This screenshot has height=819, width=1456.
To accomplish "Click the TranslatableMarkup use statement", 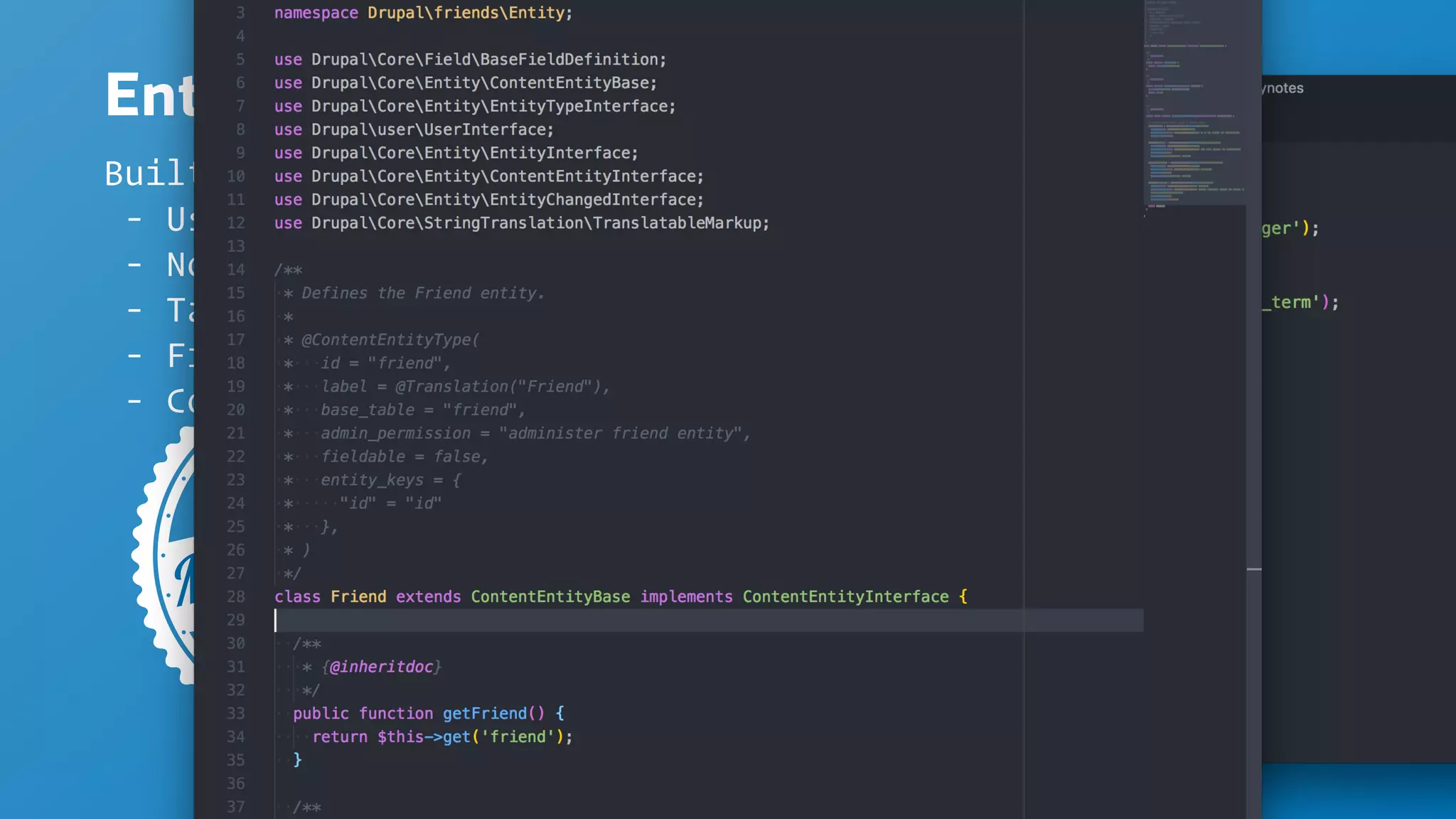I will 522,223.
